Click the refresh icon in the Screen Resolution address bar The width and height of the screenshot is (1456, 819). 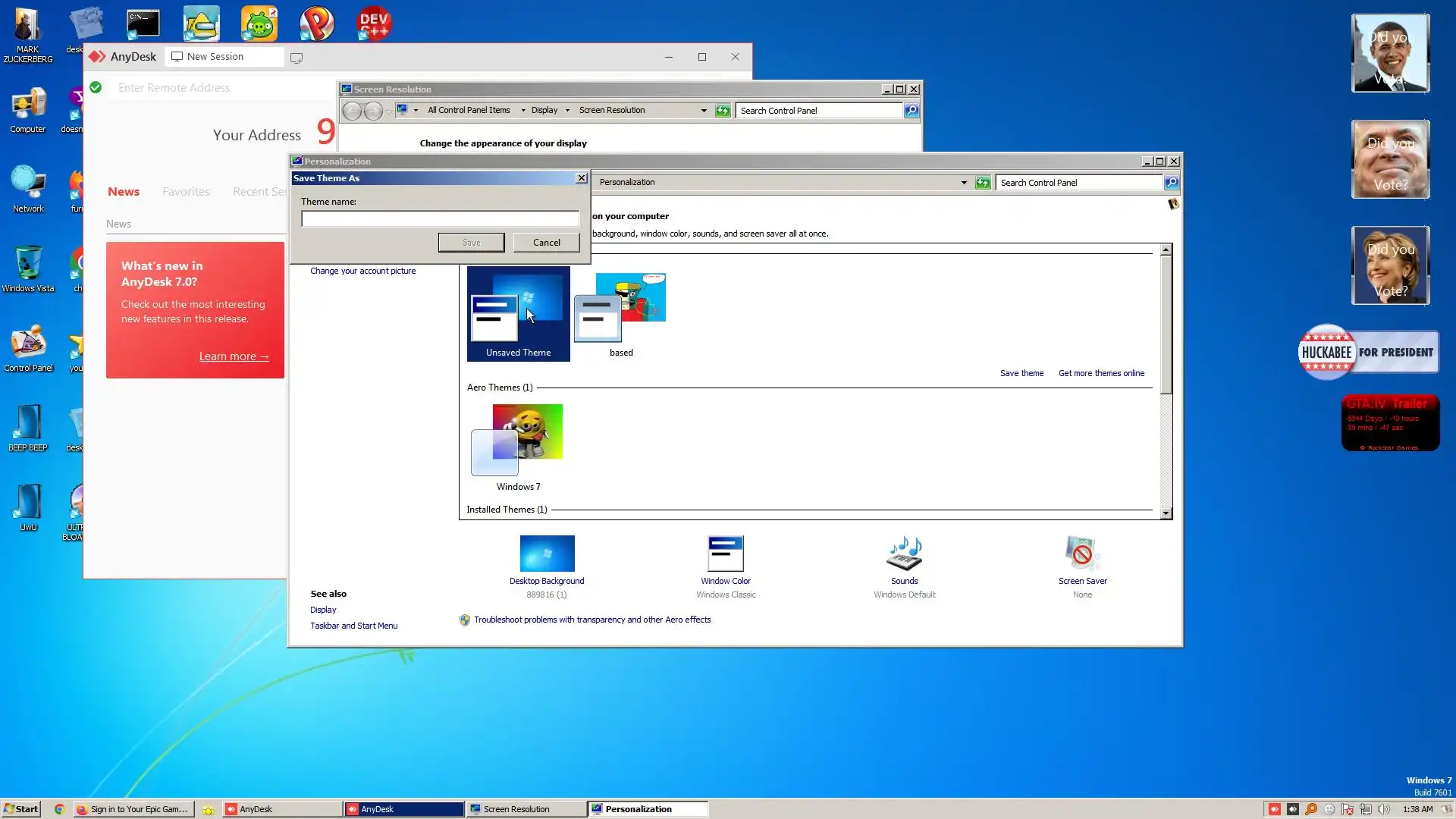723,111
